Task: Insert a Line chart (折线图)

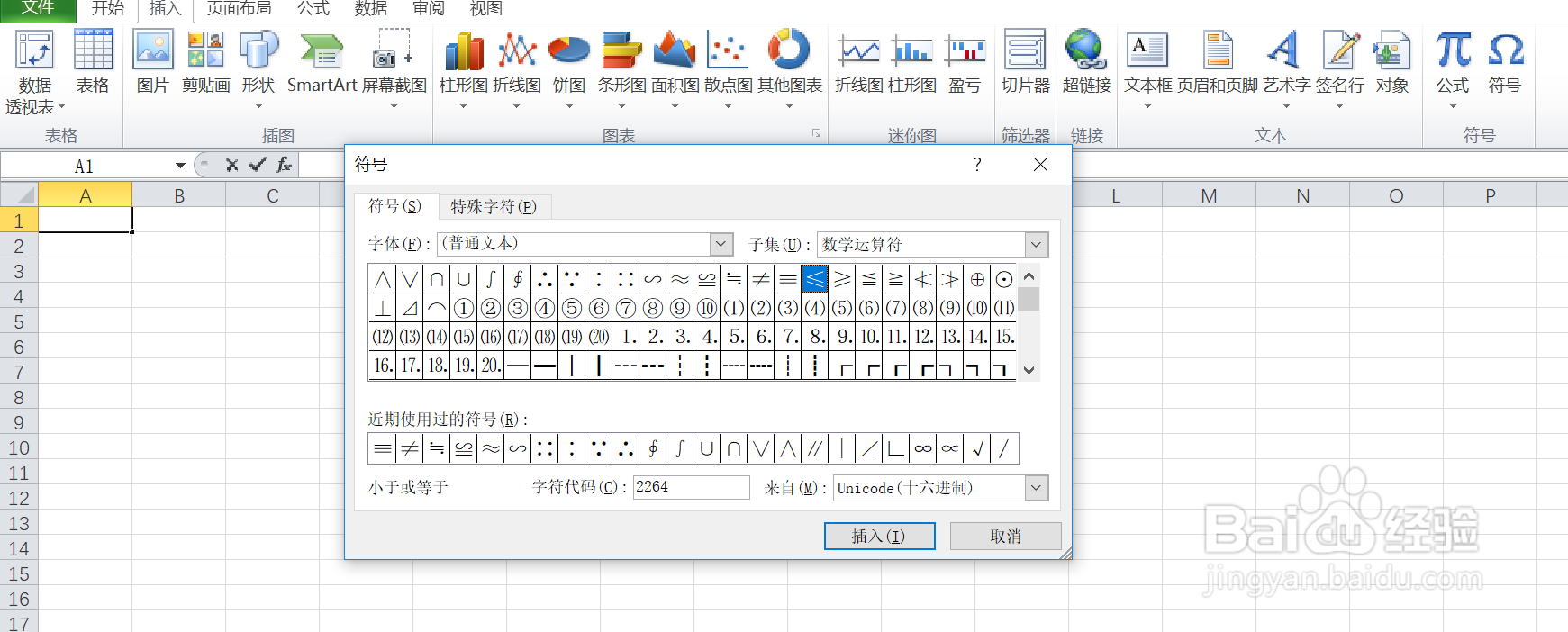Action: point(517,70)
